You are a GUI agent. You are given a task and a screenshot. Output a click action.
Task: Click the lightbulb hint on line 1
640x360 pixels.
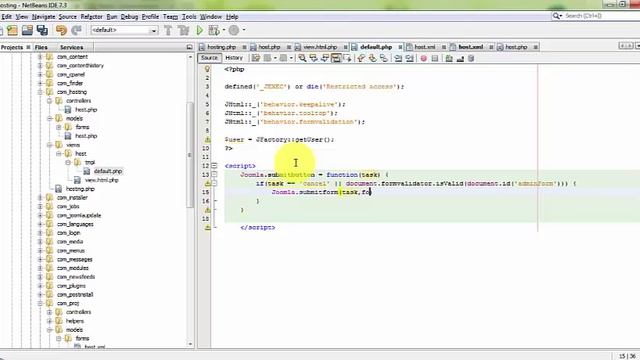click(x=207, y=69)
